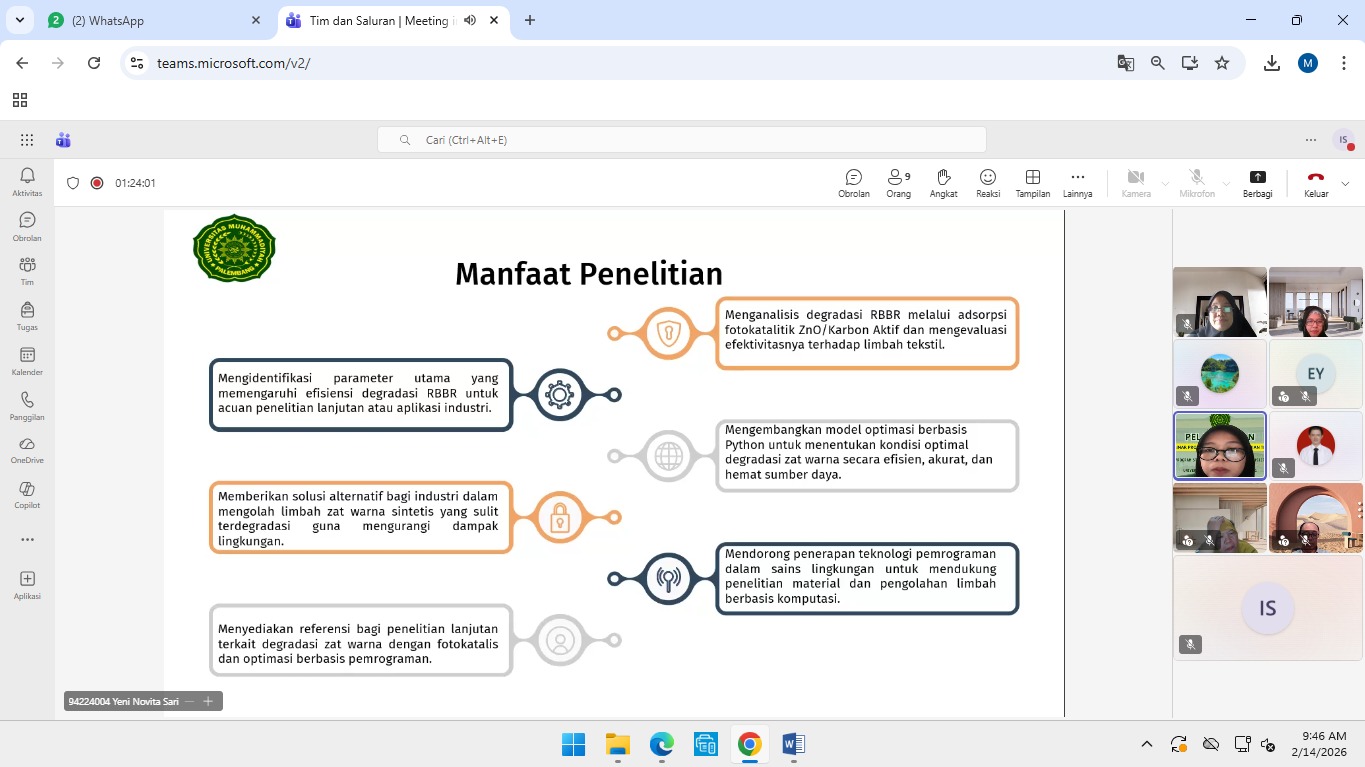Image resolution: width=1365 pixels, height=767 pixels.
Task: Open the Reaksi emoji reactions
Action: point(988,182)
